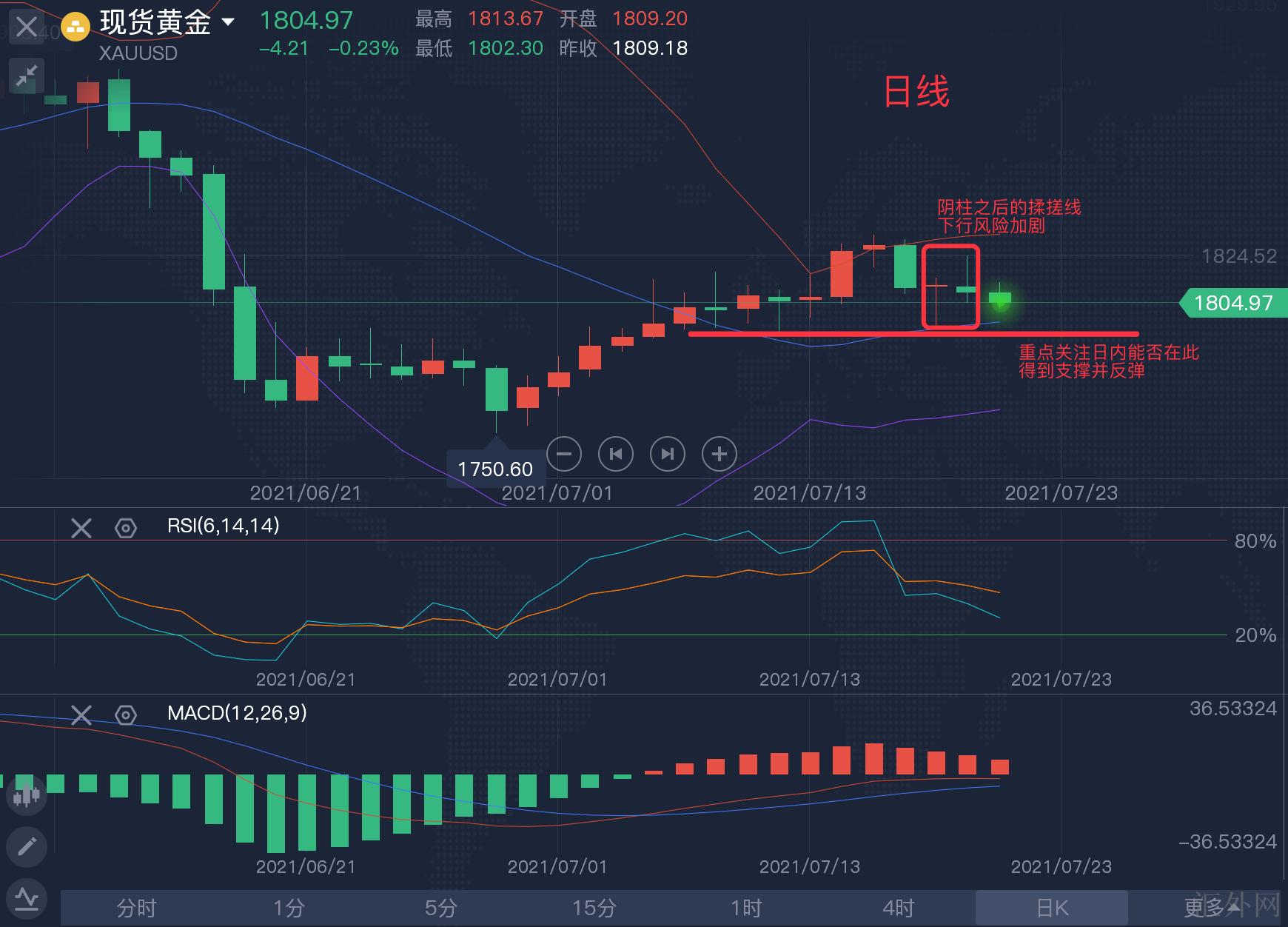Viewport: 1288px width, 927px height.
Task: Click the large current price 1804.97 in the header
Action: point(306,20)
